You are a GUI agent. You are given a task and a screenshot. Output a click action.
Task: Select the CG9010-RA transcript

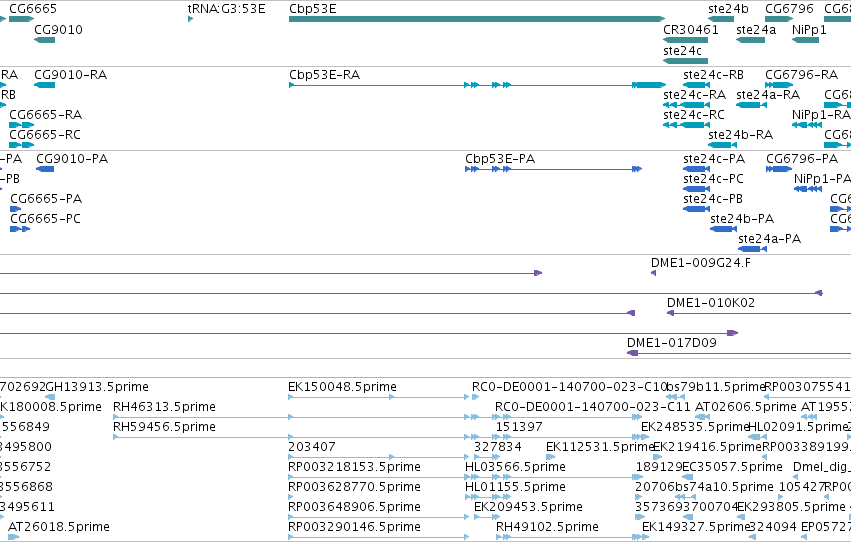pos(45,85)
